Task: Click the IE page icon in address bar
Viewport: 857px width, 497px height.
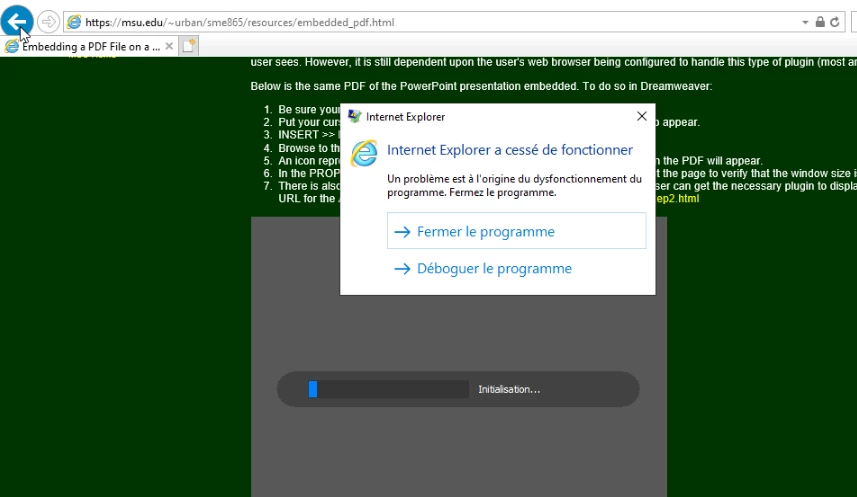Action: (x=74, y=22)
